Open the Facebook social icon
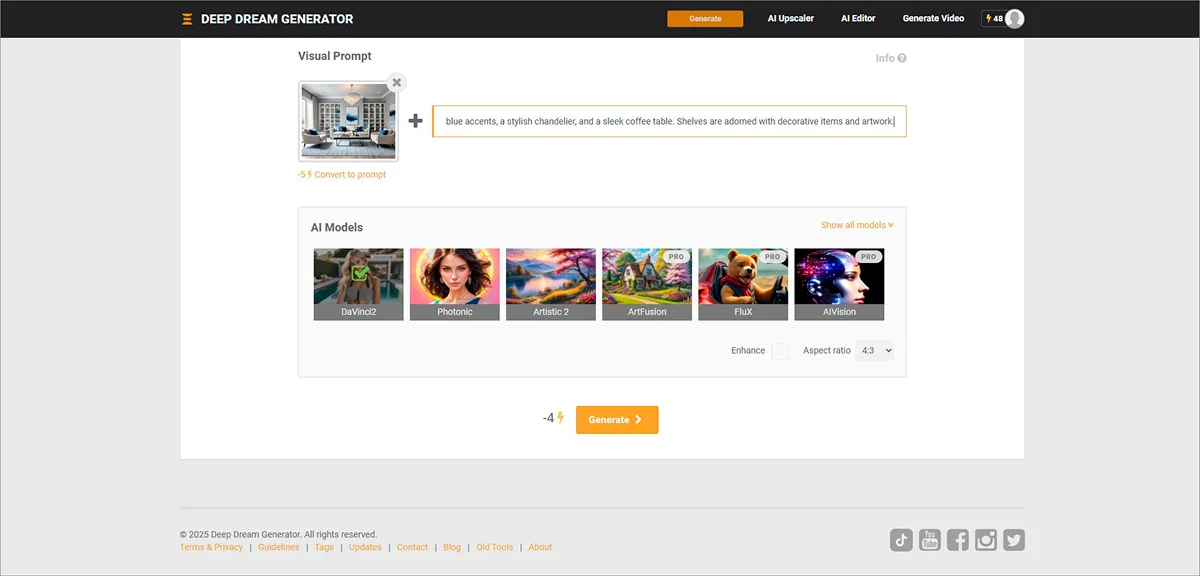This screenshot has width=1200, height=576. tap(957, 540)
